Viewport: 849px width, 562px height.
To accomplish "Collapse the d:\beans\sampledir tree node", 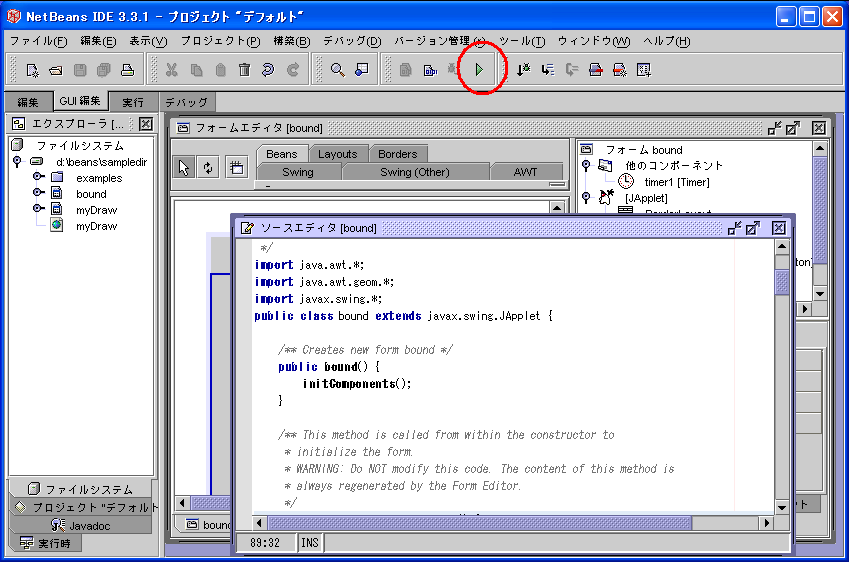I will click(17, 161).
